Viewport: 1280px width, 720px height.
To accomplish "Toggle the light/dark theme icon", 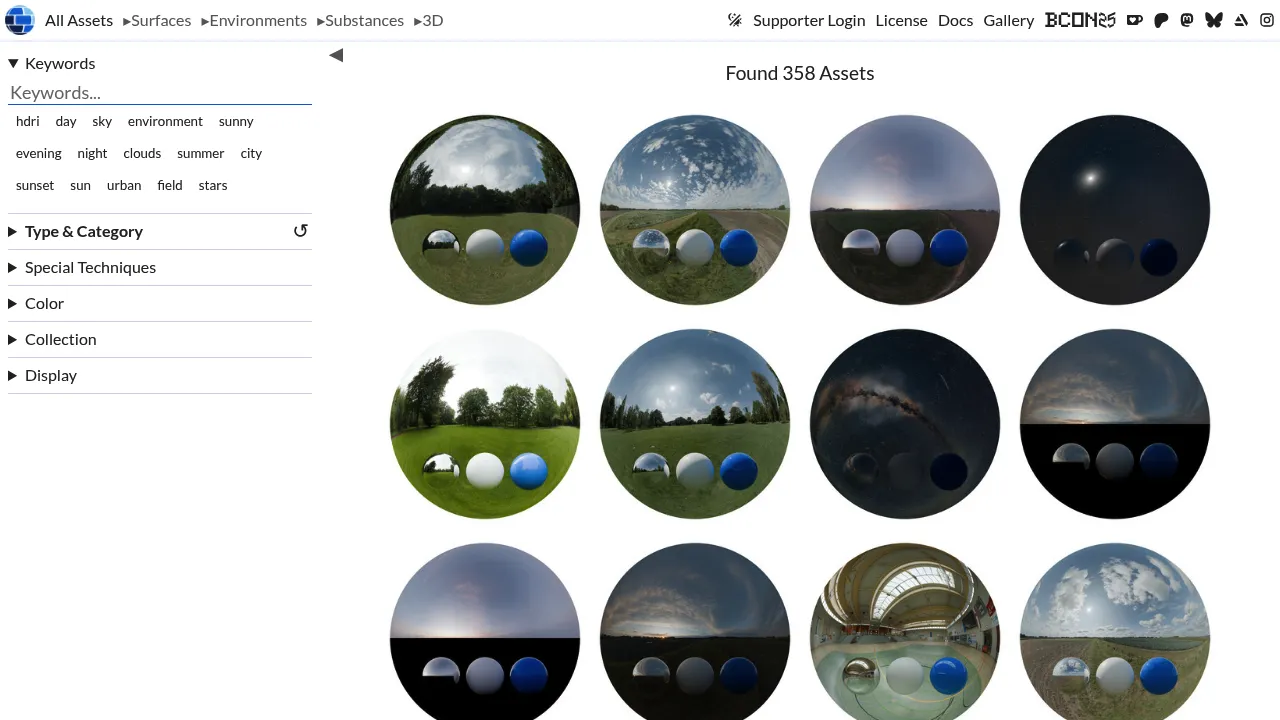I will [x=735, y=20].
